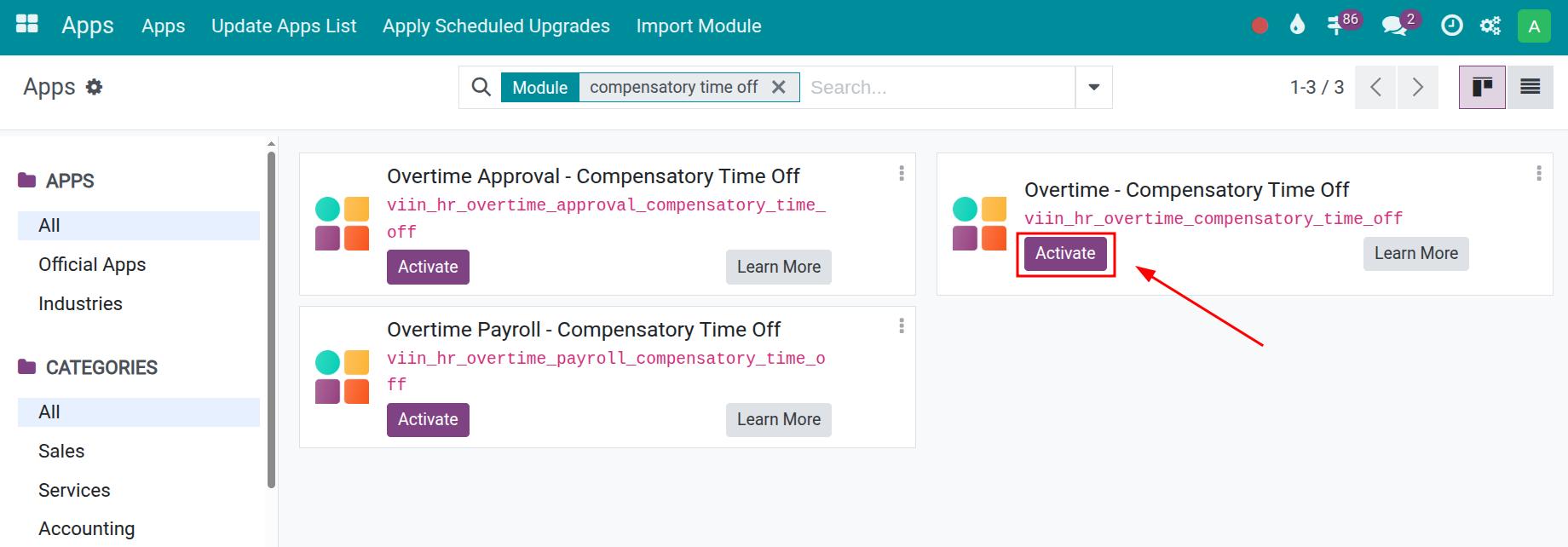Switch to list view of apps
Viewport: 1568px width, 547px height.
click(1531, 86)
